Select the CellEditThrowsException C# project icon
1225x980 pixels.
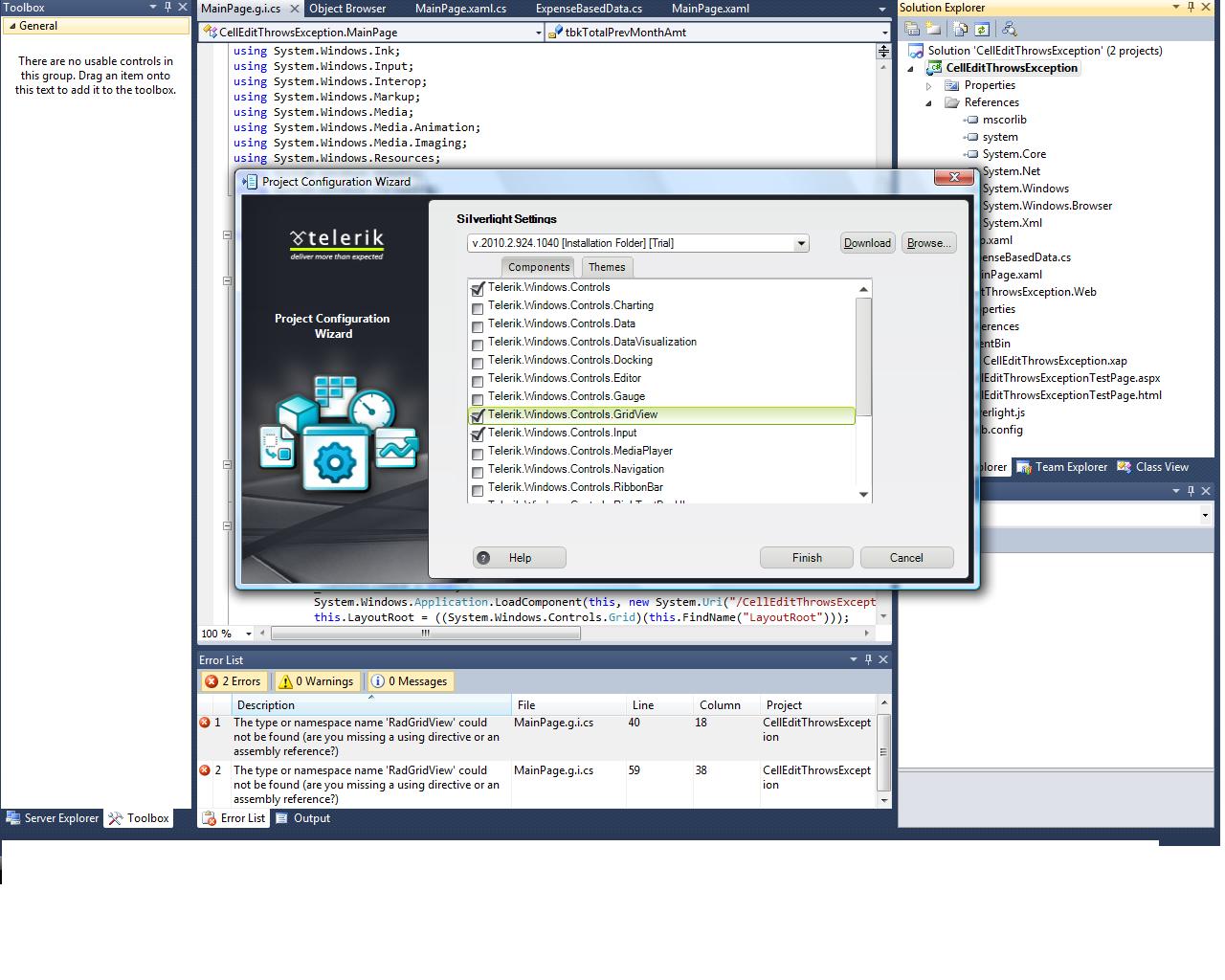coord(933,68)
